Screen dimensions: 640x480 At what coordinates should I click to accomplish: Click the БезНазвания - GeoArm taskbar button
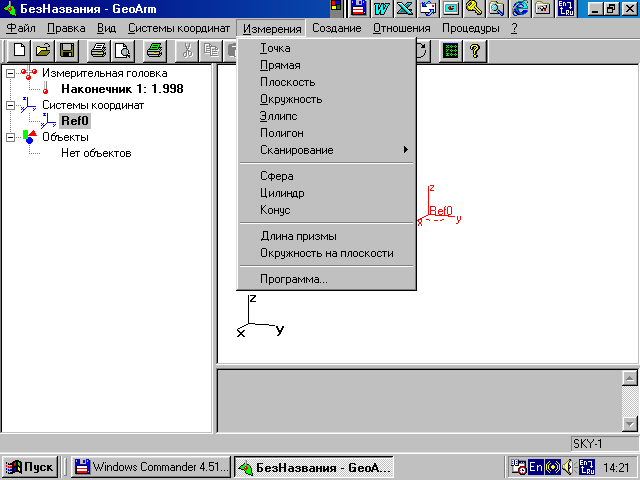click(x=314, y=467)
